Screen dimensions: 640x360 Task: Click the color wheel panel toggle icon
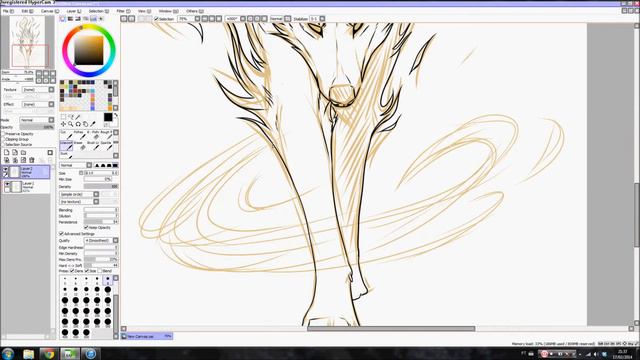[63, 19]
